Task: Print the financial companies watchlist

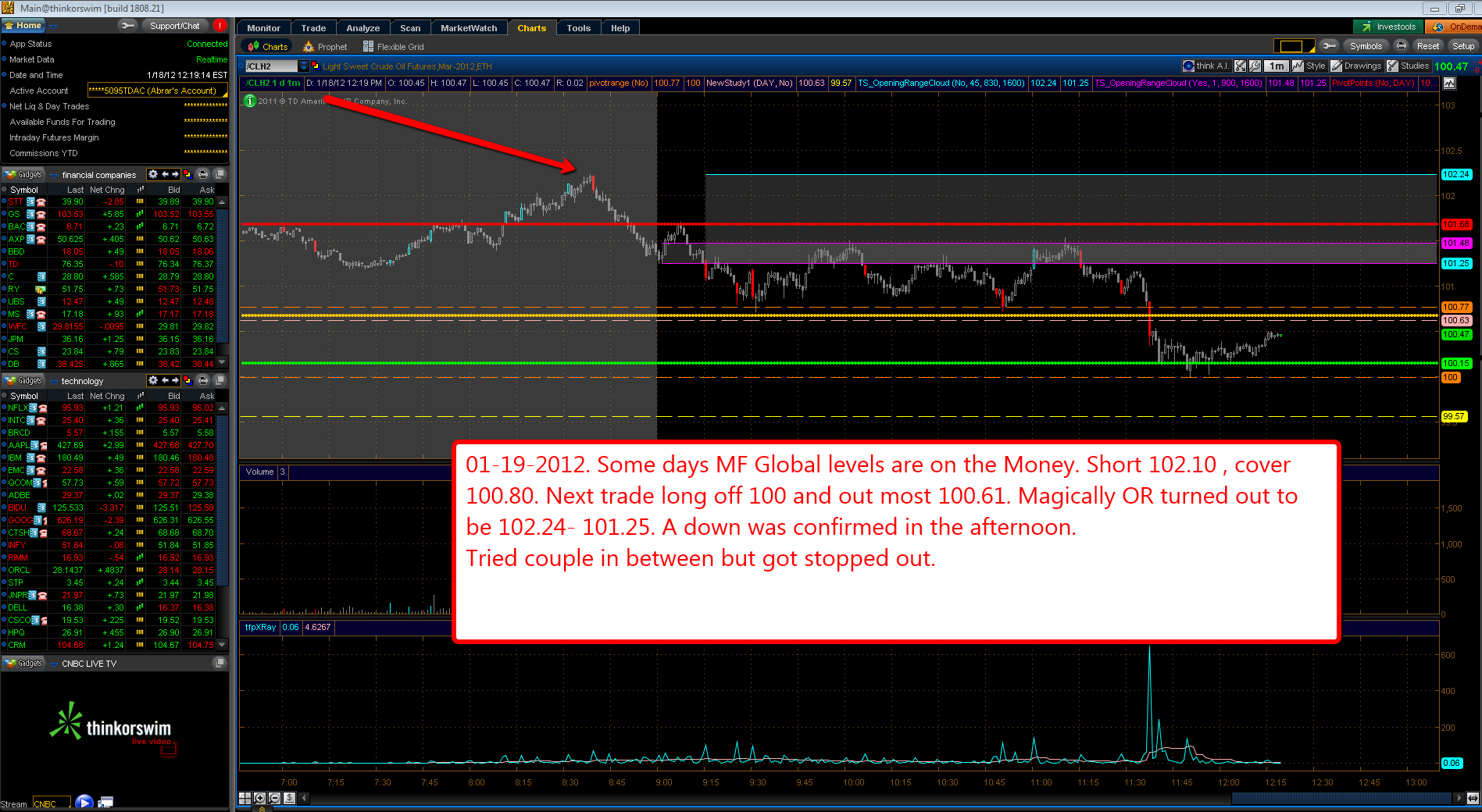Action: tap(203, 174)
